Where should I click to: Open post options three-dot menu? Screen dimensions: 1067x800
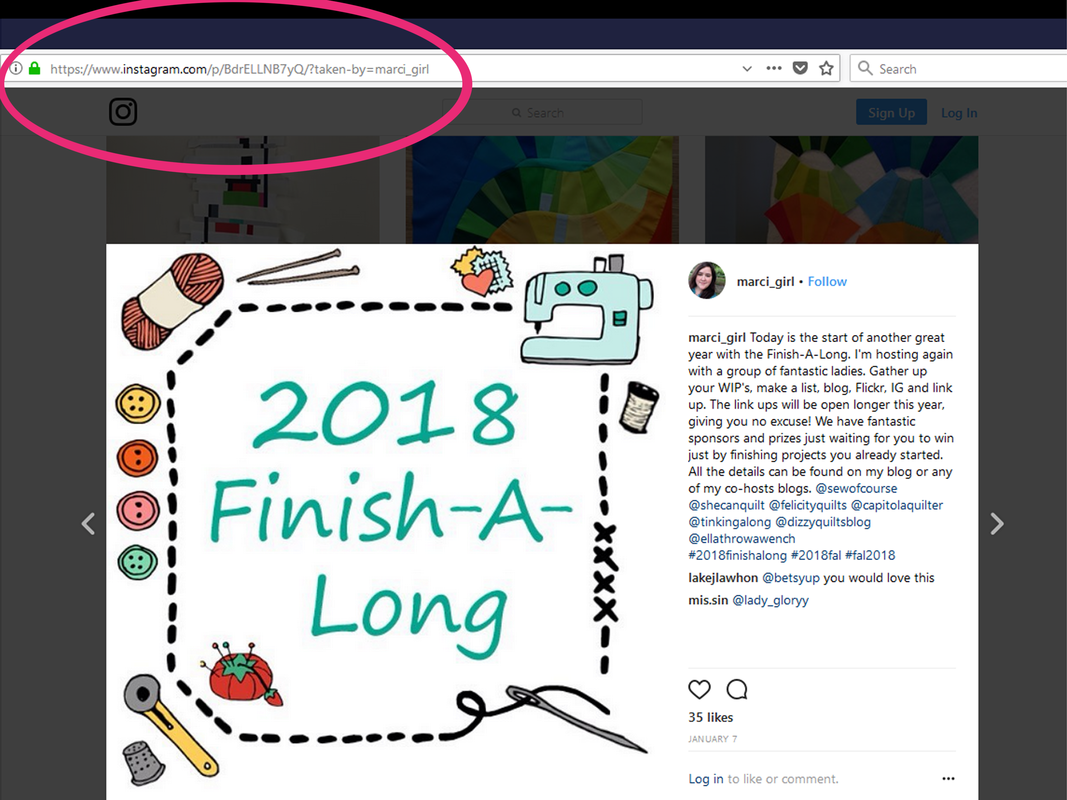pyautogui.click(x=948, y=778)
